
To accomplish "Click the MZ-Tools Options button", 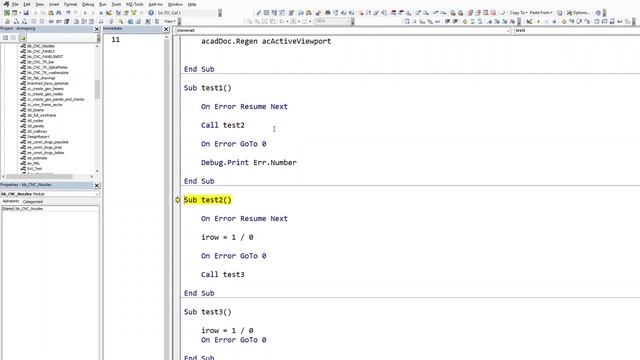I will click(578, 13).
